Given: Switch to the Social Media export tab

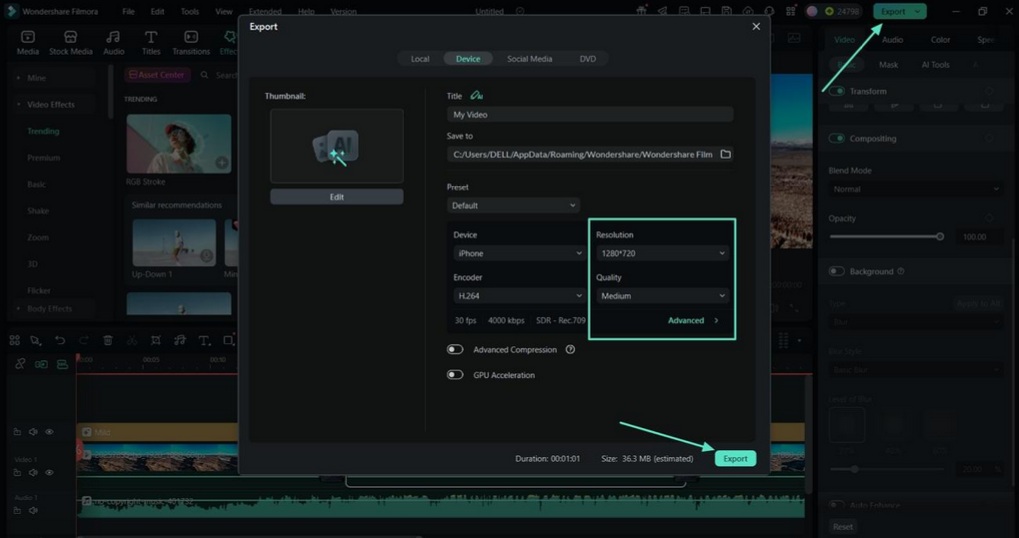Looking at the screenshot, I should click(530, 58).
